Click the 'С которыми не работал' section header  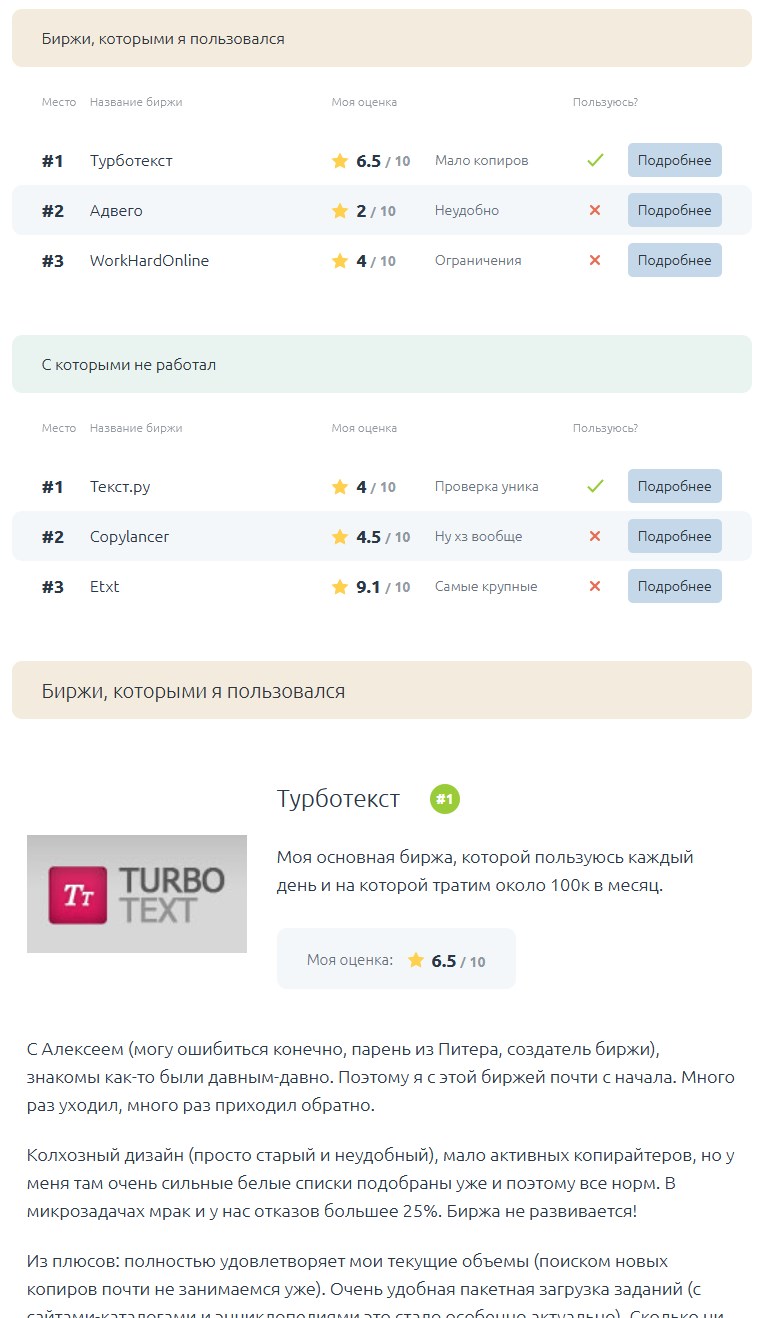click(x=381, y=364)
